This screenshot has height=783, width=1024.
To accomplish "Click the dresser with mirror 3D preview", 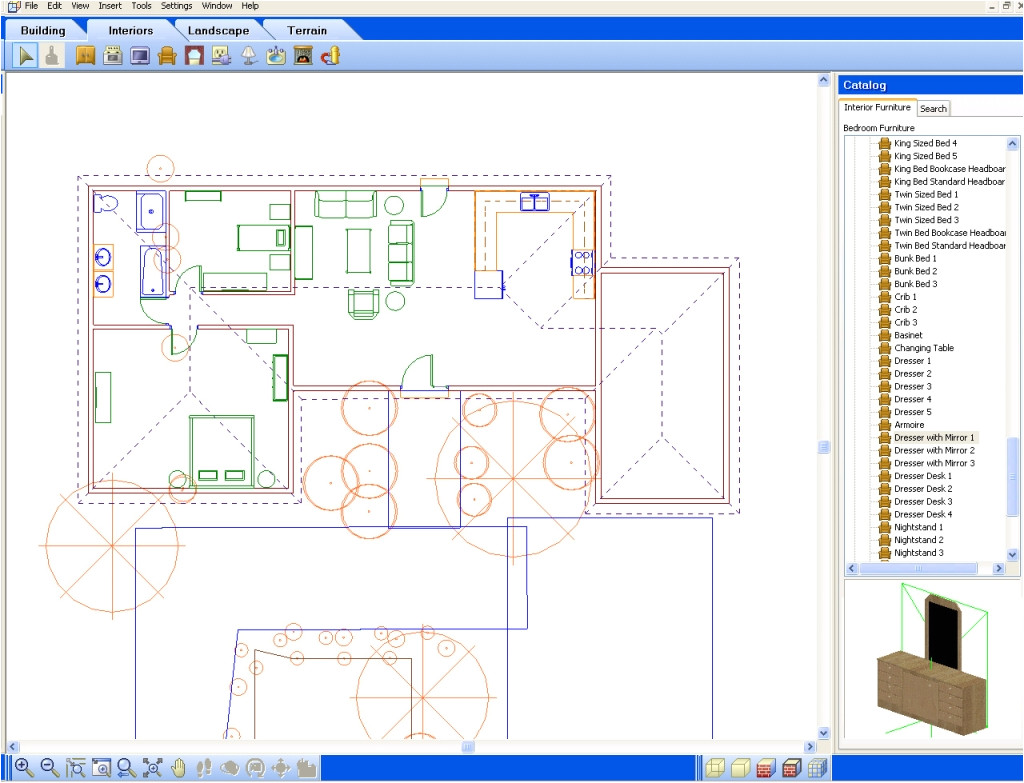I will click(929, 659).
